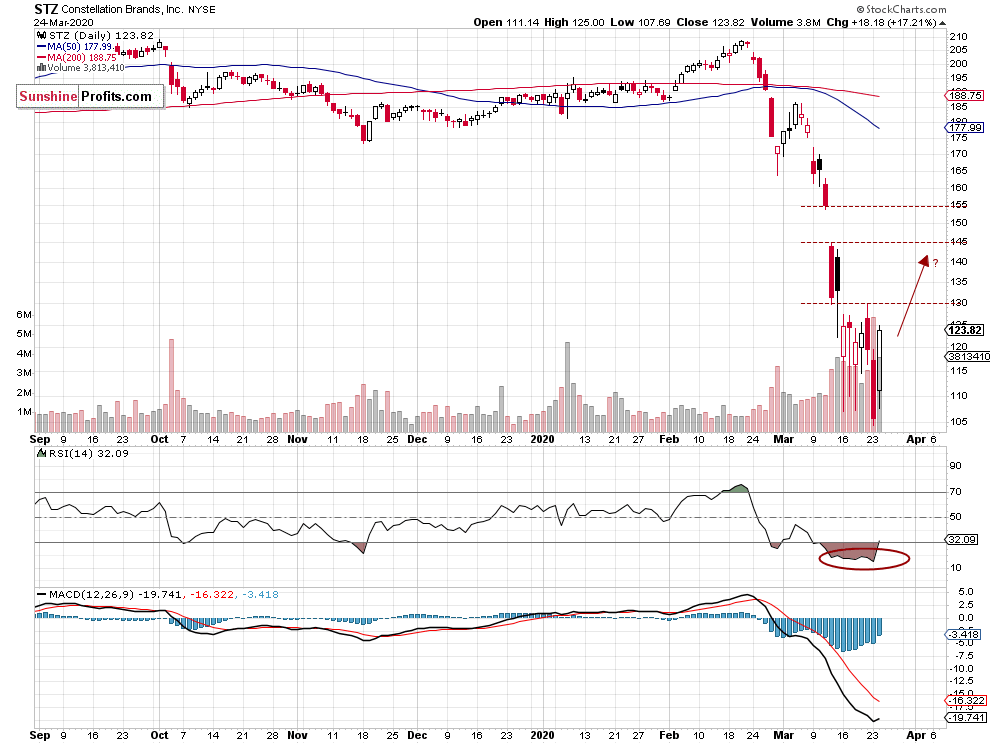Click the High 125.00 value
The height and width of the screenshot is (744, 990).
pyautogui.click(x=574, y=22)
